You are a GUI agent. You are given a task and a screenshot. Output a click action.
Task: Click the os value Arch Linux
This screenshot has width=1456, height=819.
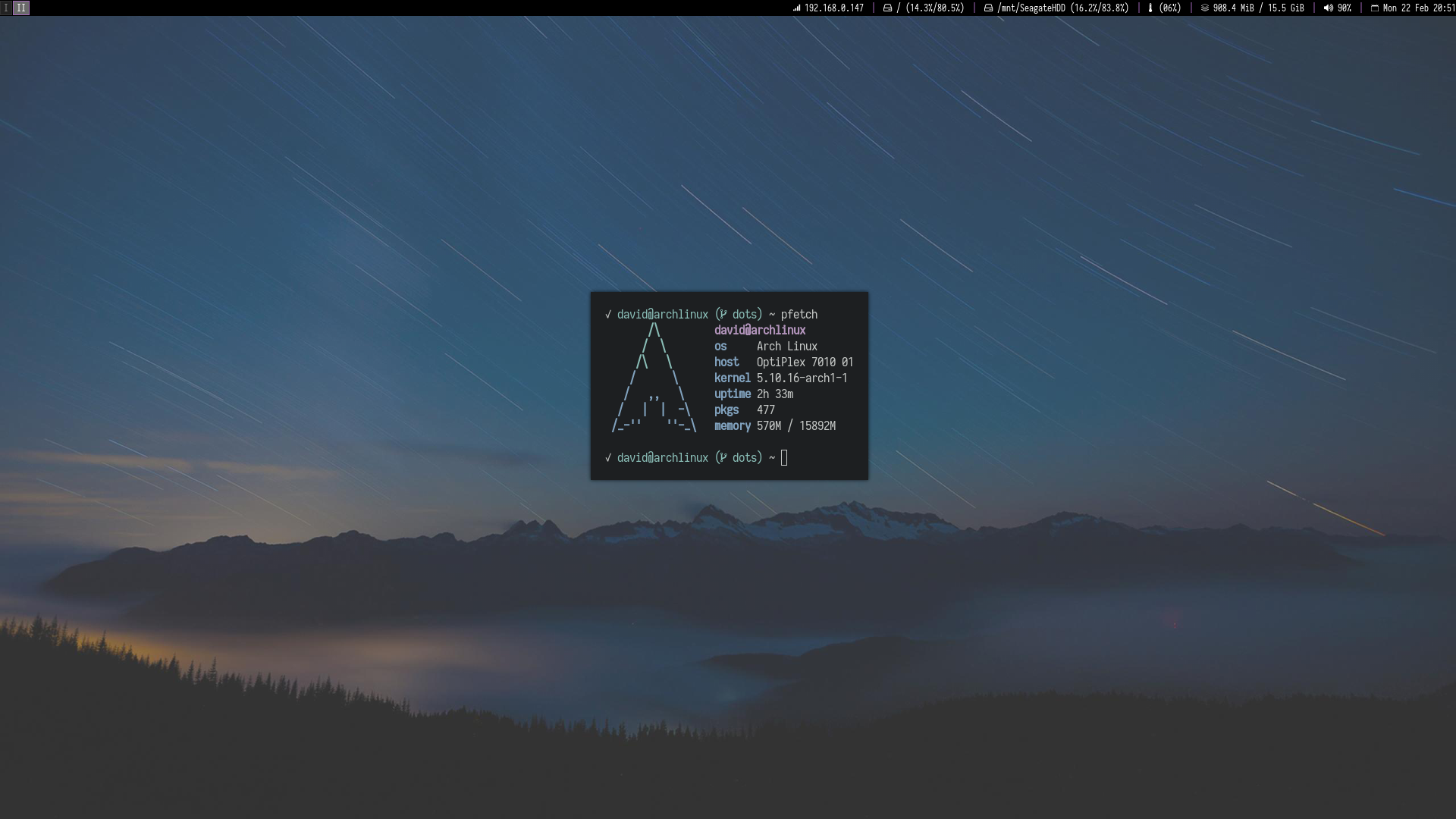pyautogui.click(x=787, y=346)
